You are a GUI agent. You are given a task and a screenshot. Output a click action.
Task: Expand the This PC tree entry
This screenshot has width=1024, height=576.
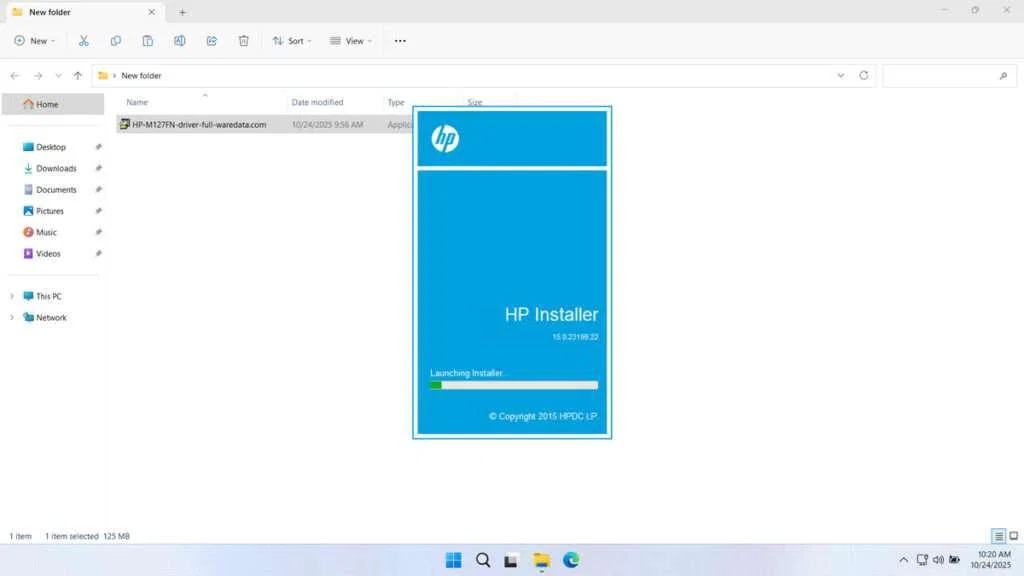point(14,296)
